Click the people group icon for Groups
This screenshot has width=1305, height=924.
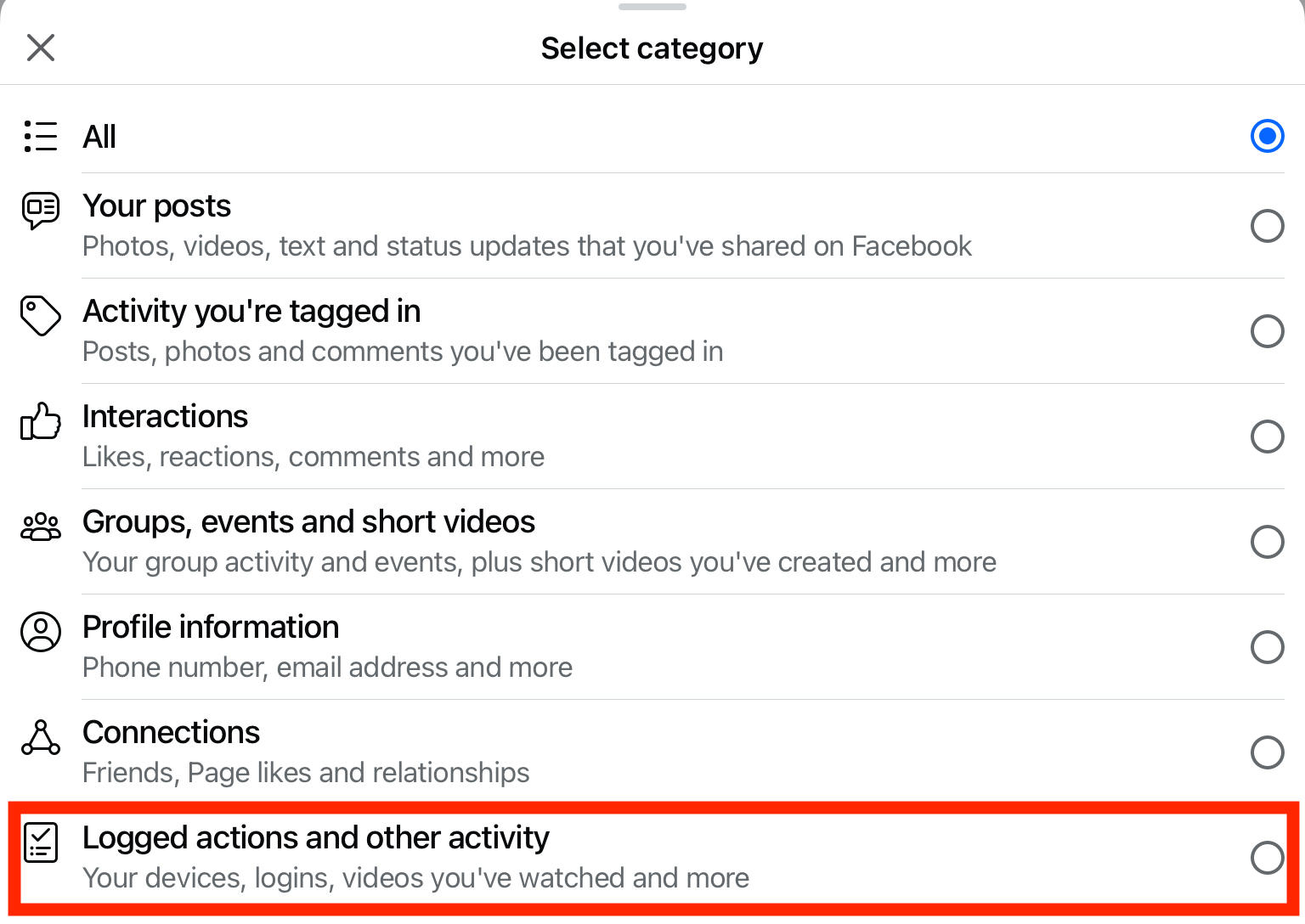[41, 527]
